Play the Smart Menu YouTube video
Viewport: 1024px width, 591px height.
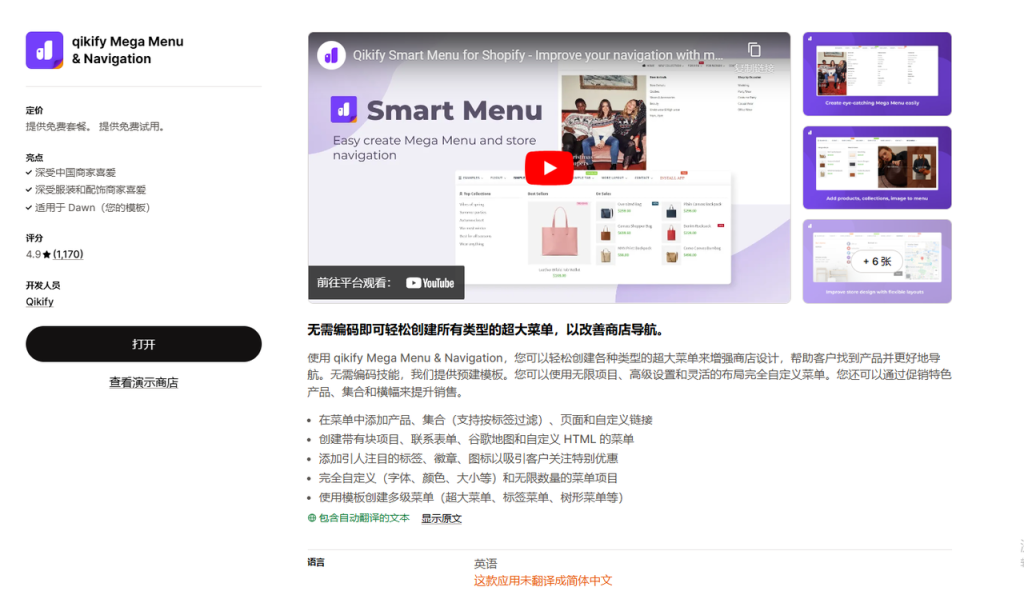pos(548,168)
